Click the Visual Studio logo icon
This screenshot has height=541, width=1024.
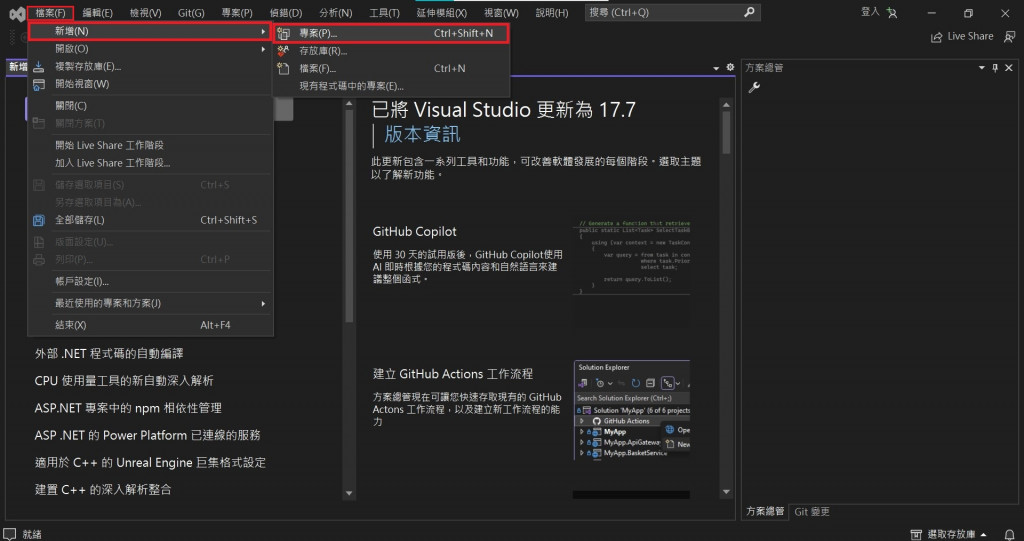point(17,13)
